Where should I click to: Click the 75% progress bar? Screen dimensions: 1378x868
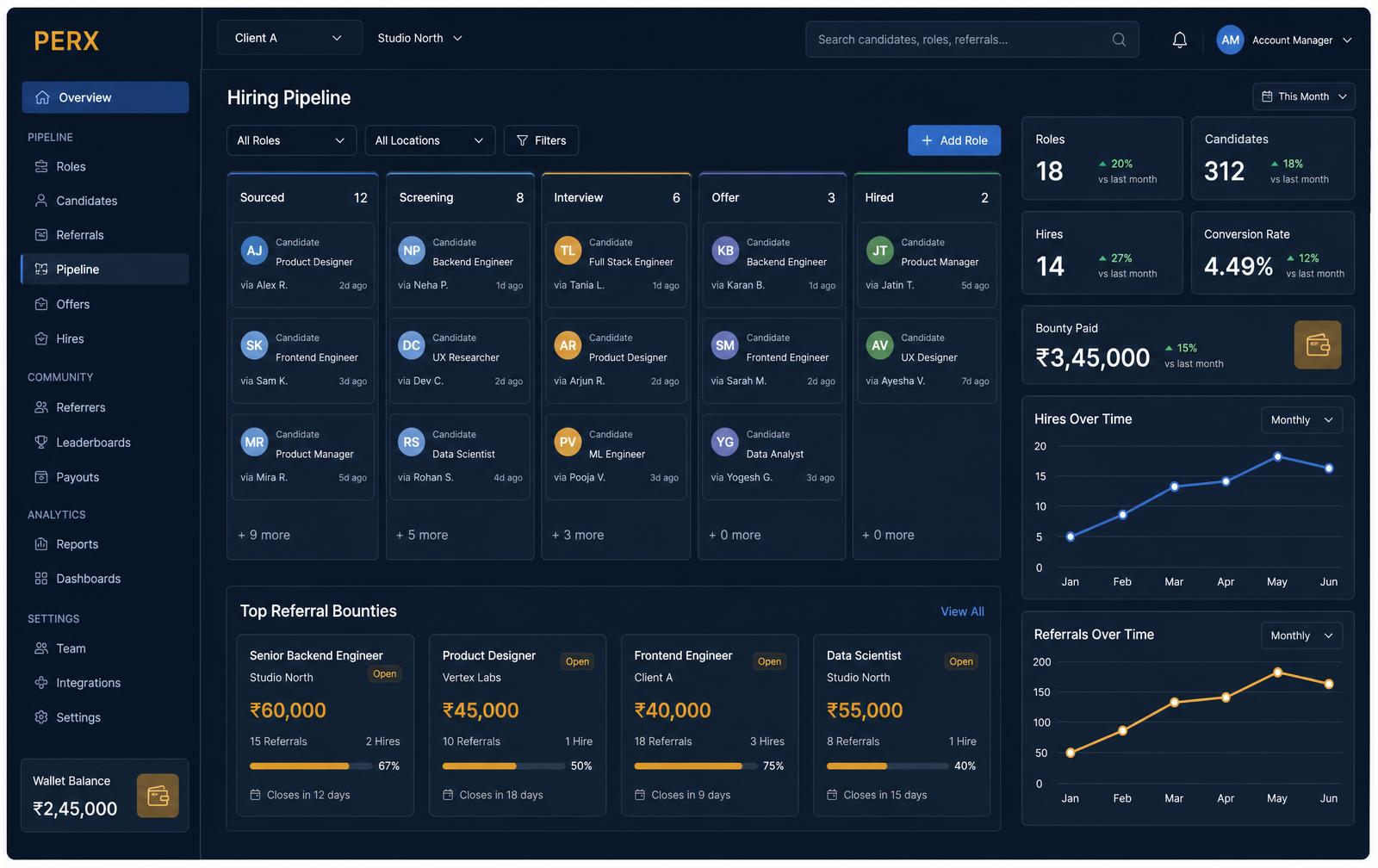[x=695, y=766]
